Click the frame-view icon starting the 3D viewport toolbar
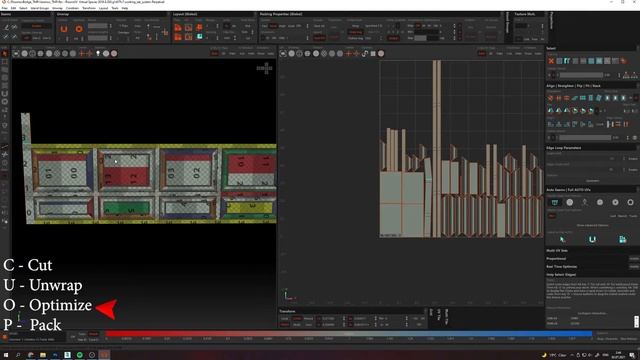 [16, 53]
